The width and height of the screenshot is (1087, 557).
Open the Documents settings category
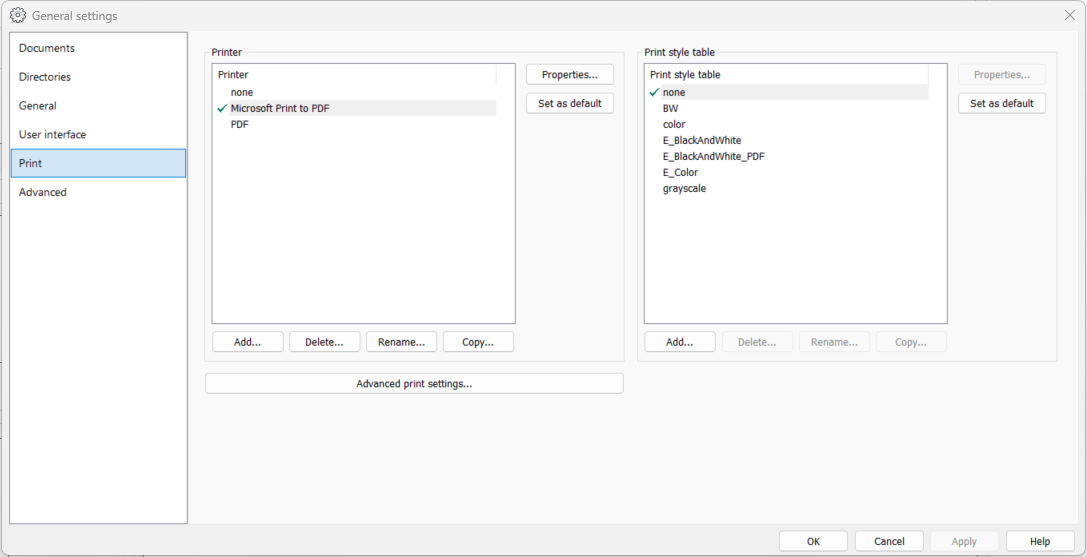tap(47, 48)
